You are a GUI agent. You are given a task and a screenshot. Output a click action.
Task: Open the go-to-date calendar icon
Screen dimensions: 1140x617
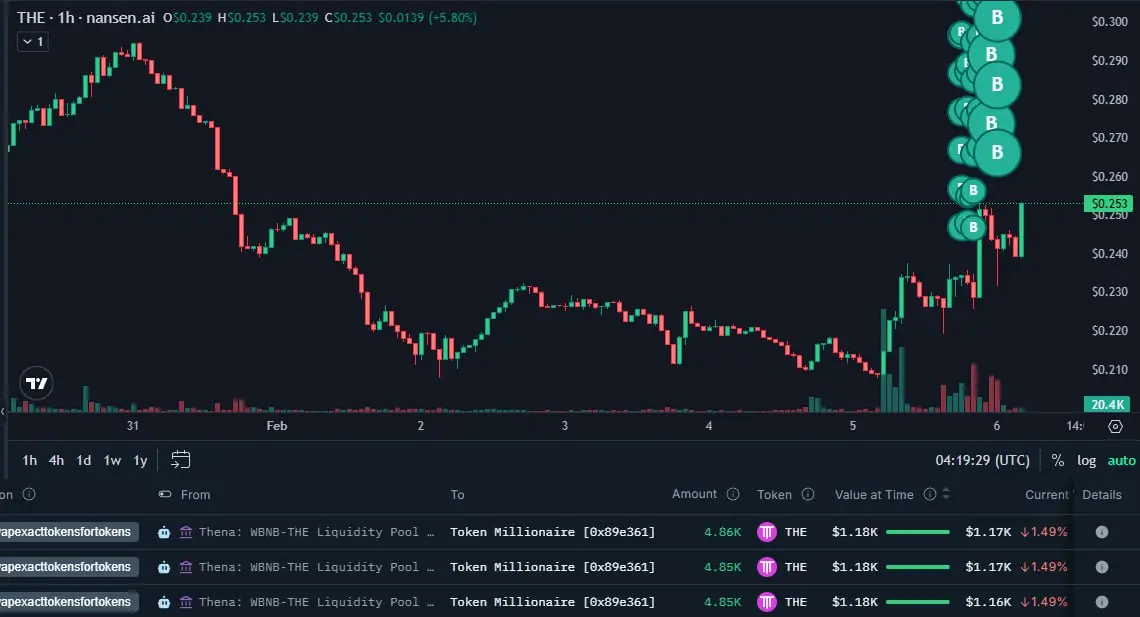coord(180,459)
